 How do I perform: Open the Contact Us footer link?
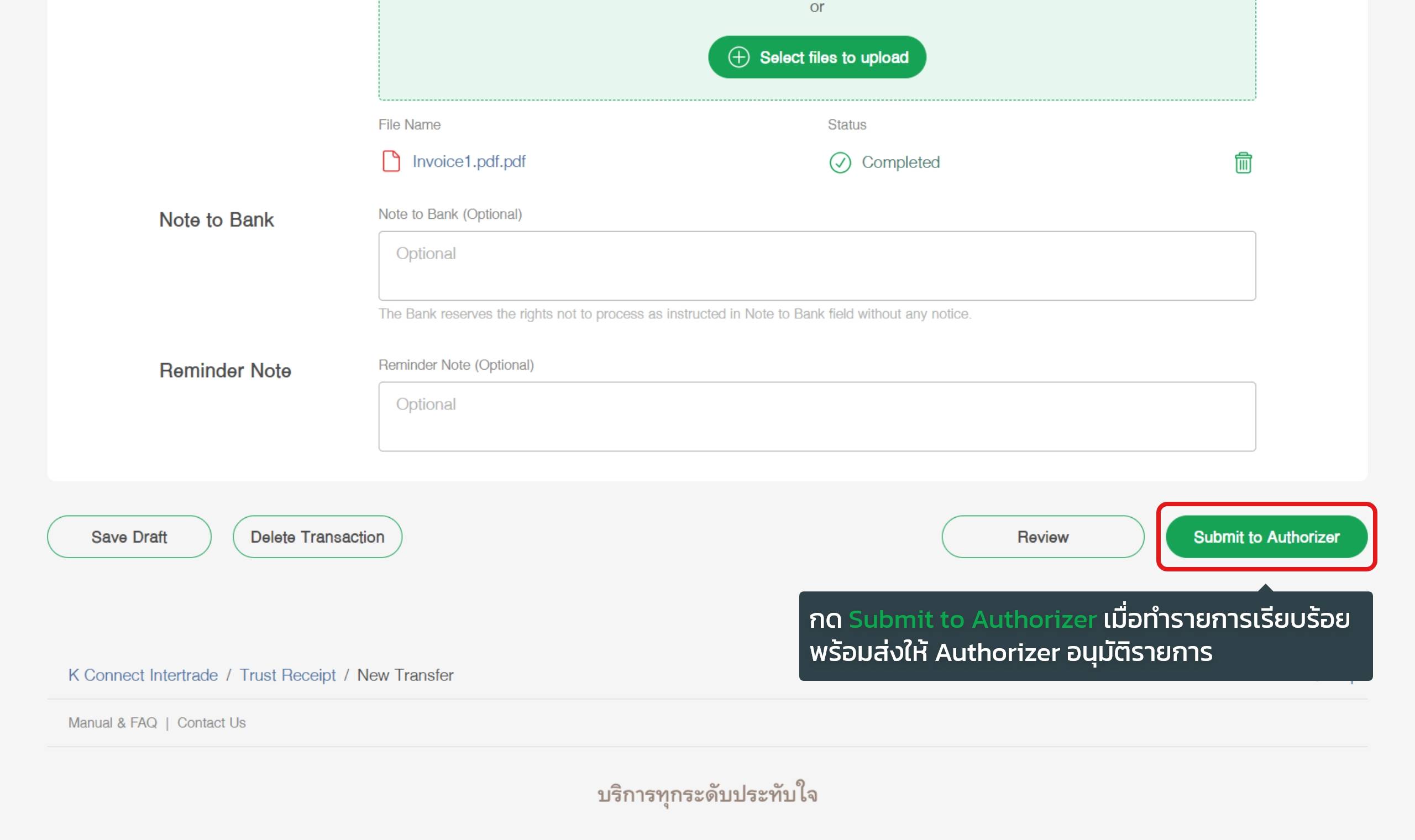[212, 723]
